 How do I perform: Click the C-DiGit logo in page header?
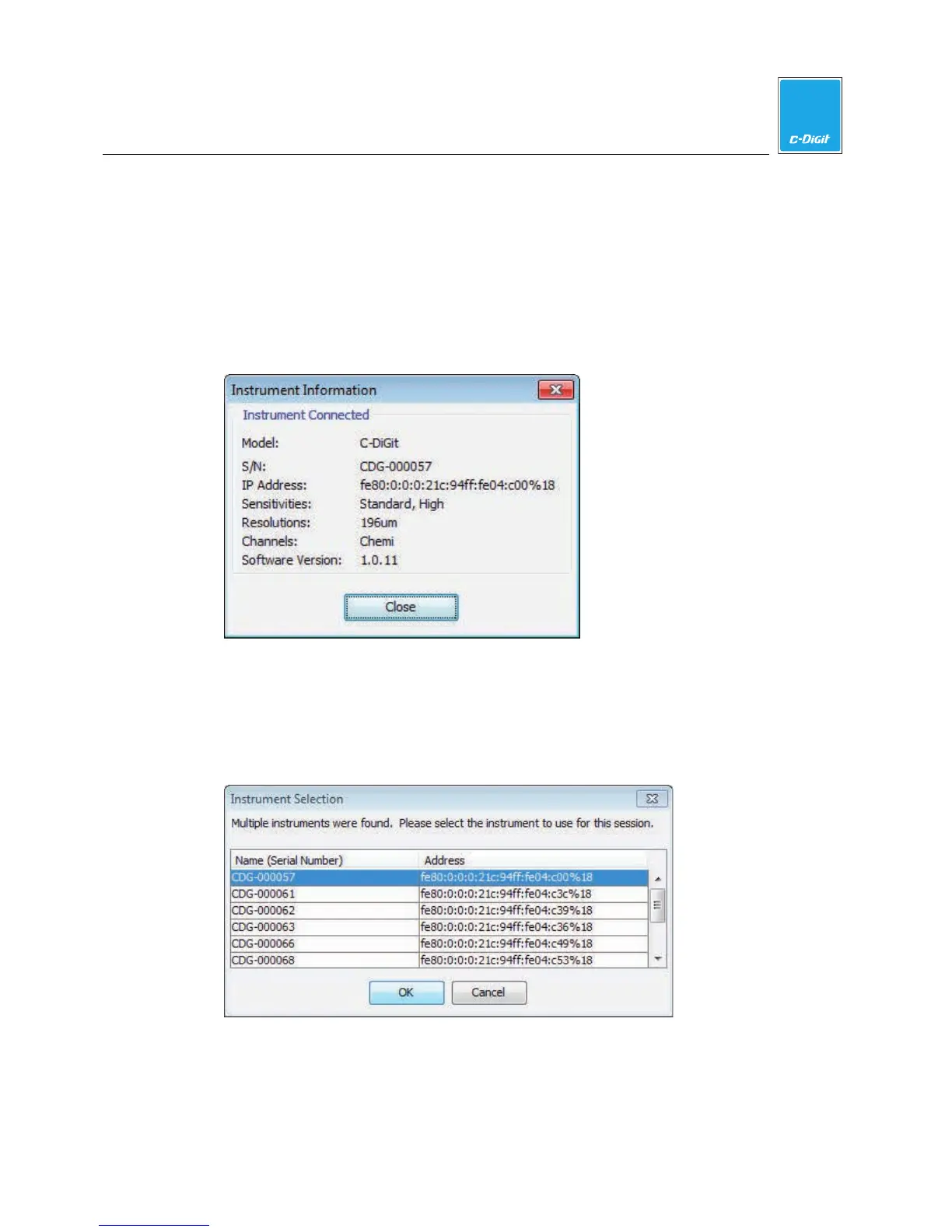[810, 115]
